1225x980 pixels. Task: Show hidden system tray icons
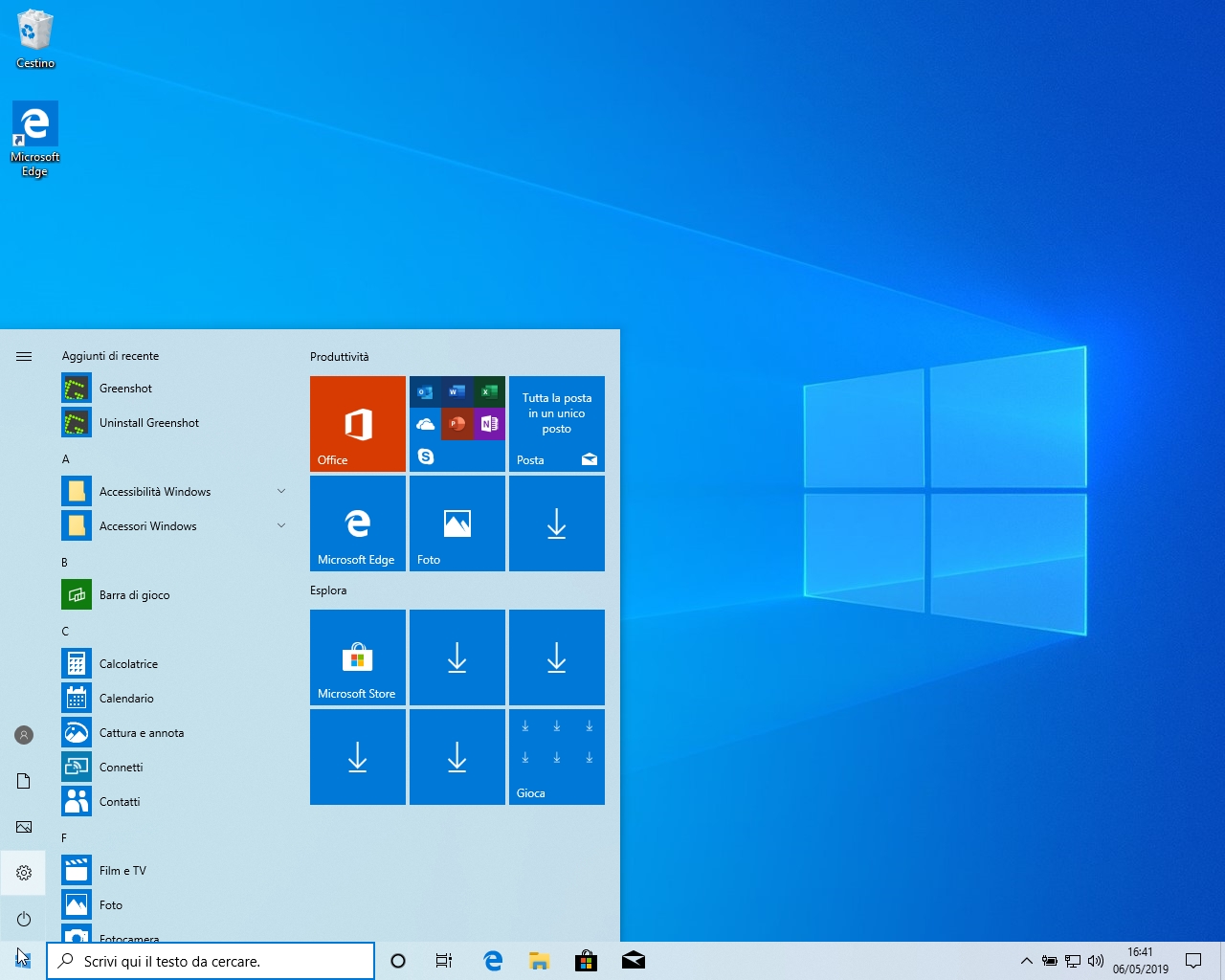[x=1026, y=961]
